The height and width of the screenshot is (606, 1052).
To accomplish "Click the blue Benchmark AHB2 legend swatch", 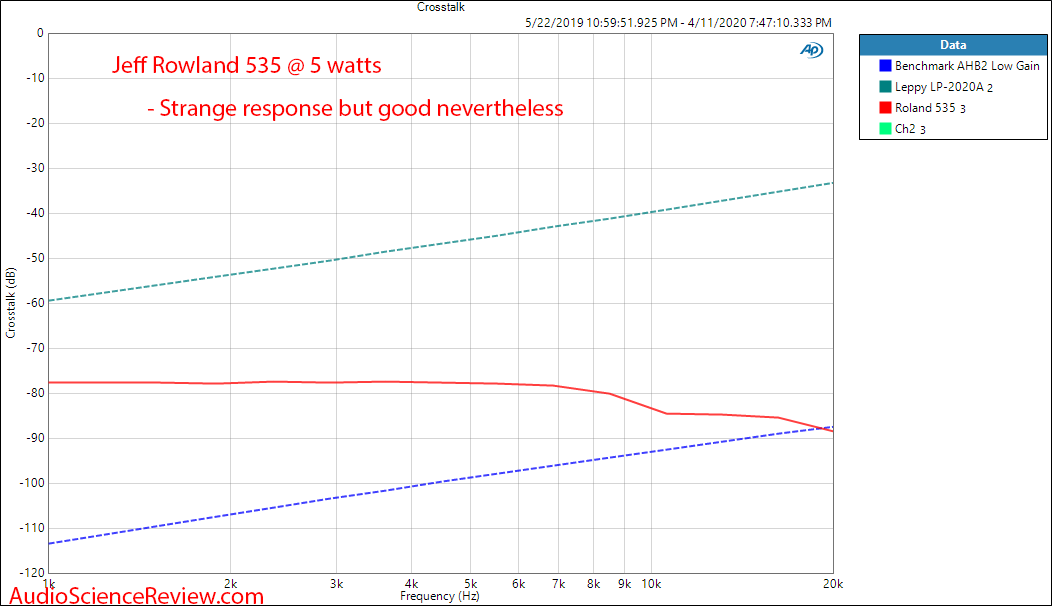I will coord(885,66).
